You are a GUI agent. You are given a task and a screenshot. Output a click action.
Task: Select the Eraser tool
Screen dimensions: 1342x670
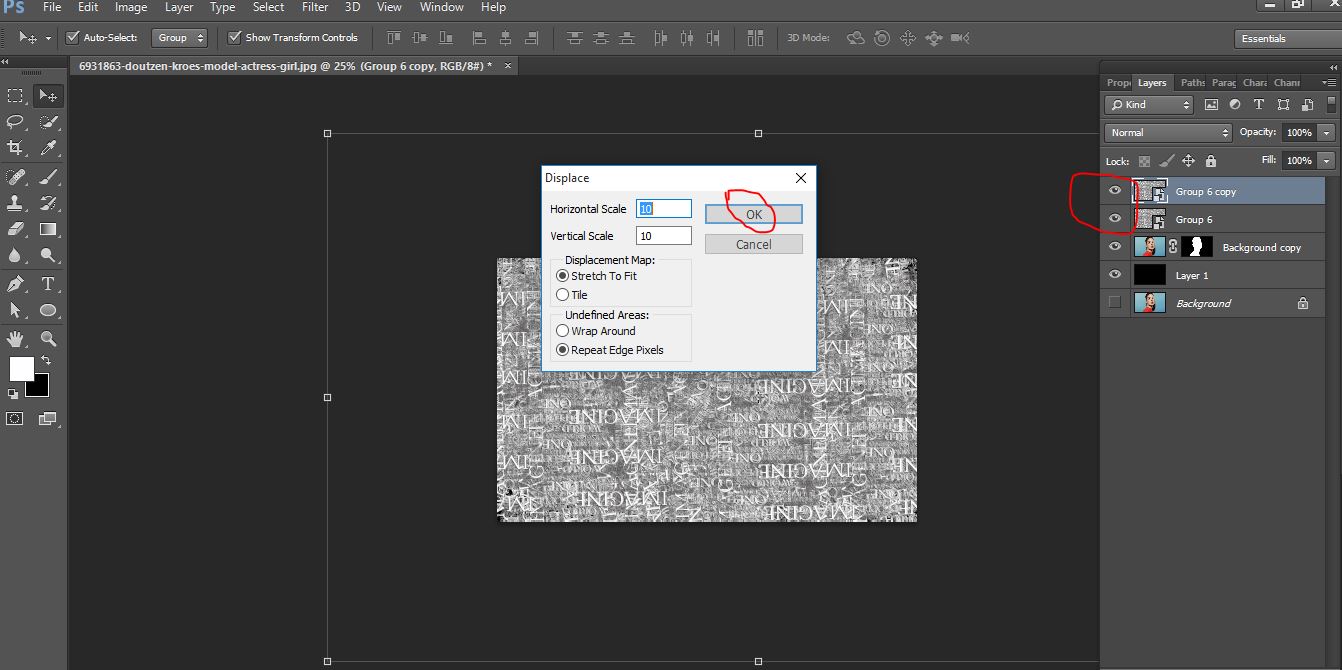15,228
